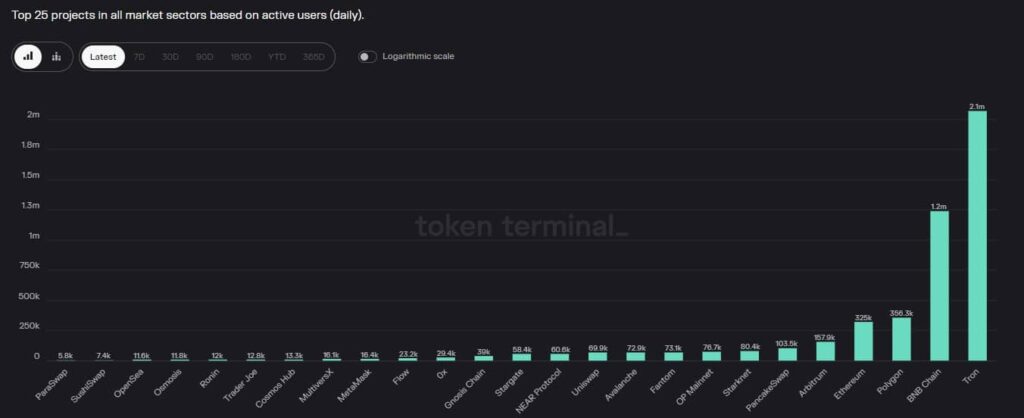Screen dimensions: 1024x418
Task: Click the token terminal watermark logo
Action: (521, 227)
